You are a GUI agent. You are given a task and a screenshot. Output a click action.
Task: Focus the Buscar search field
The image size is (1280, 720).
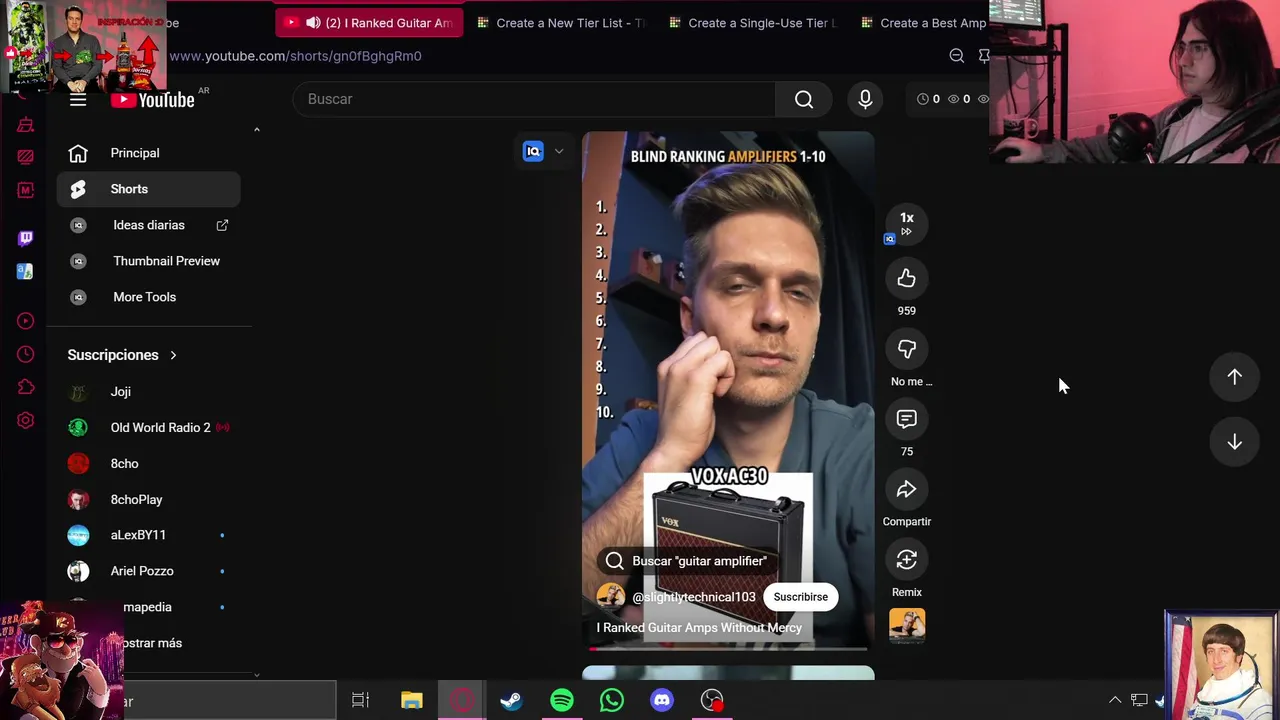coord(534,99)
